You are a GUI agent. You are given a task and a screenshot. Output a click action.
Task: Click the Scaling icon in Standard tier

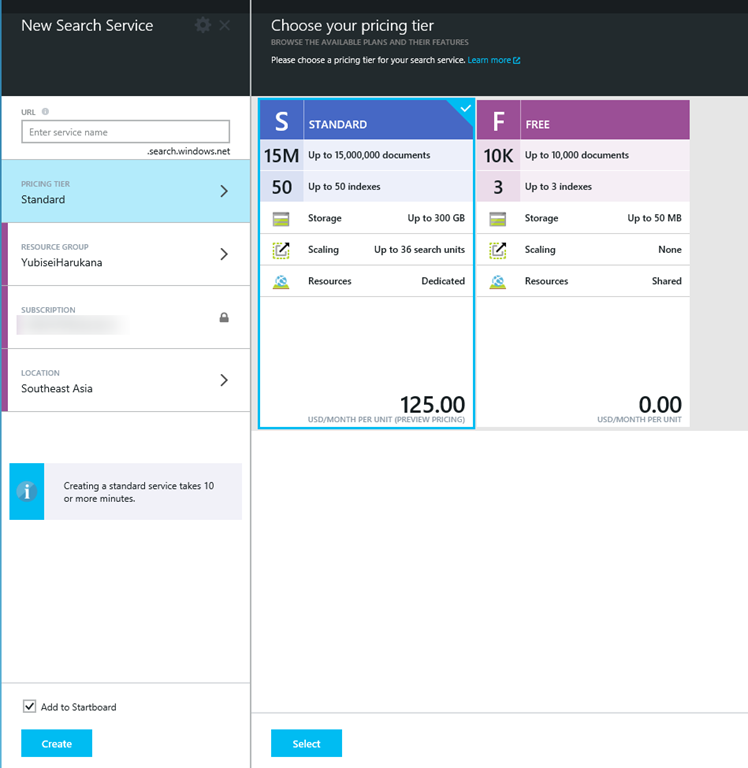281,250
